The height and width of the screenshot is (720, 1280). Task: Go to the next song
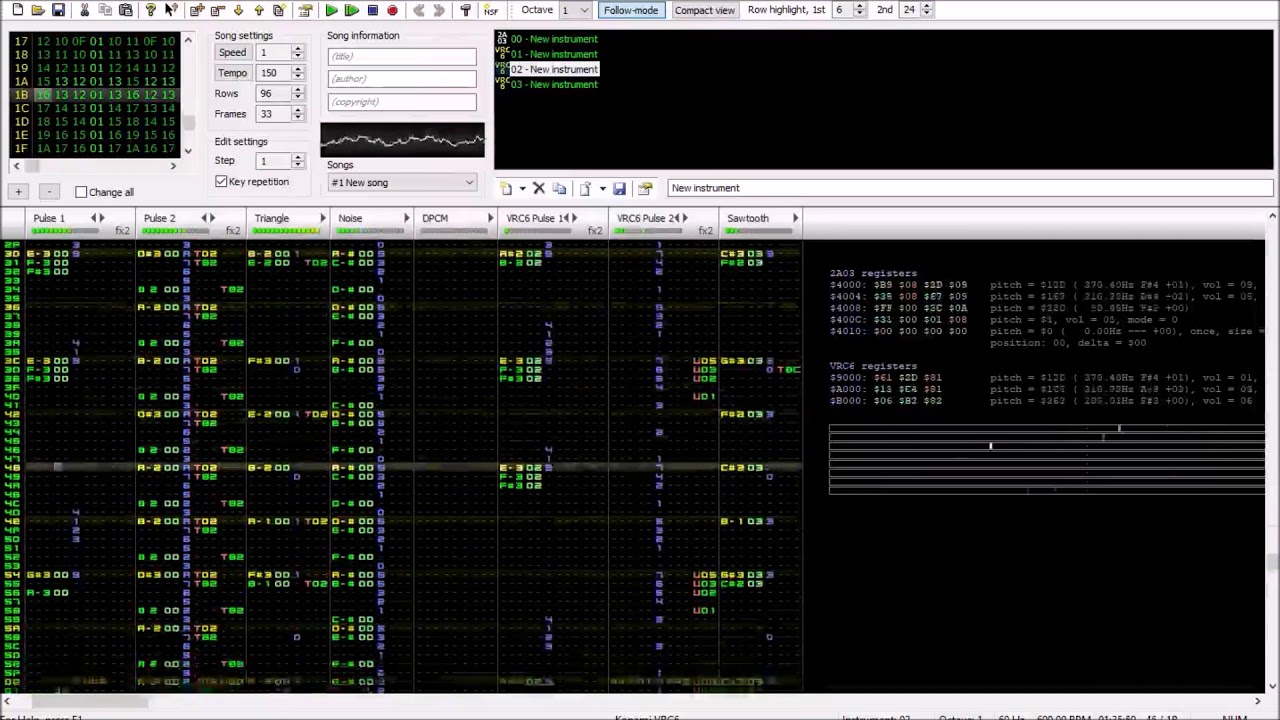[439, 10]
